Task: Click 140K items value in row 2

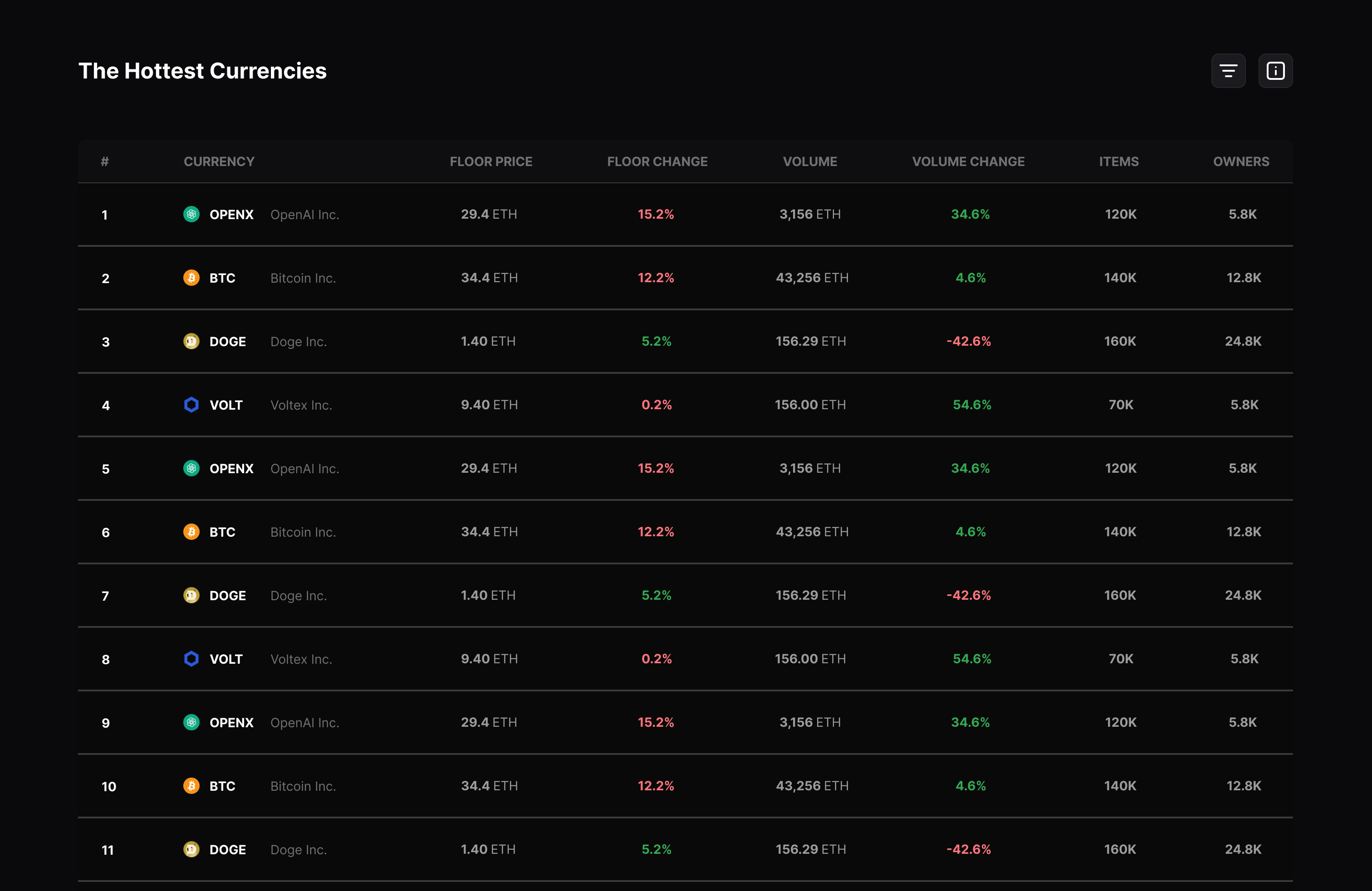Action: pos(1120,278)
